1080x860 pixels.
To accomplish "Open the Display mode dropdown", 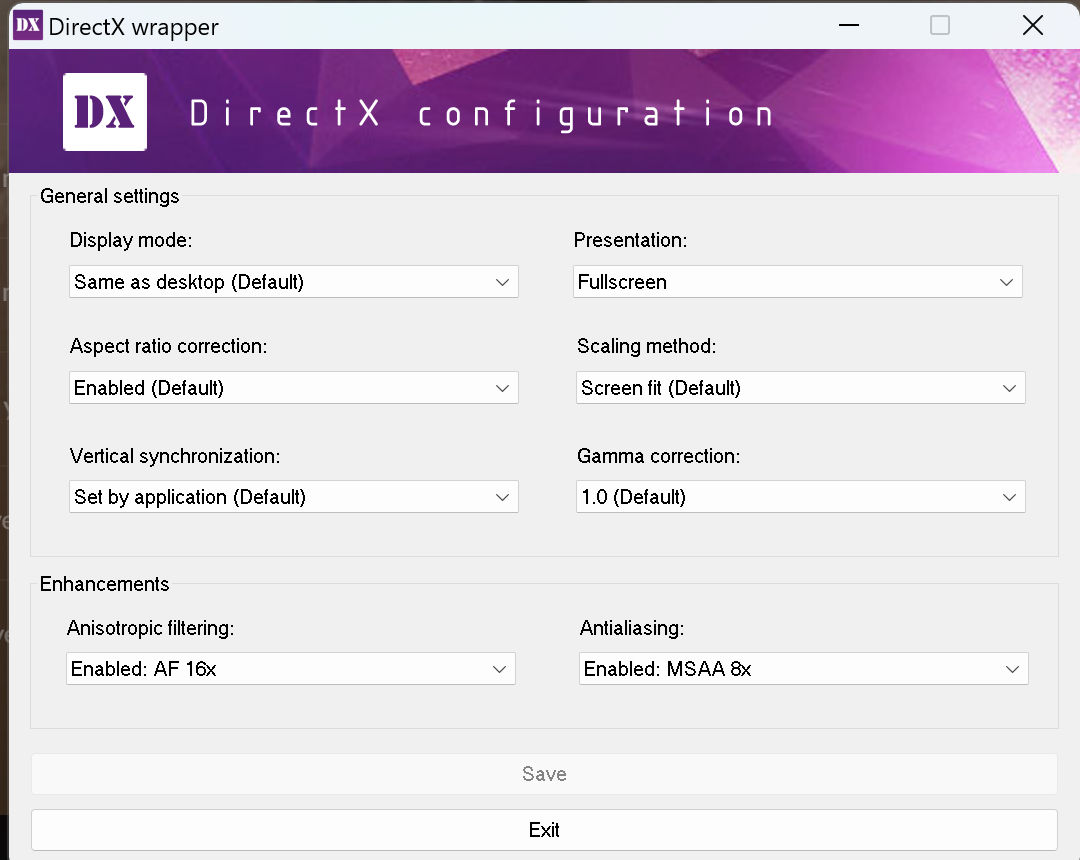I will click(x=293, y=282).
